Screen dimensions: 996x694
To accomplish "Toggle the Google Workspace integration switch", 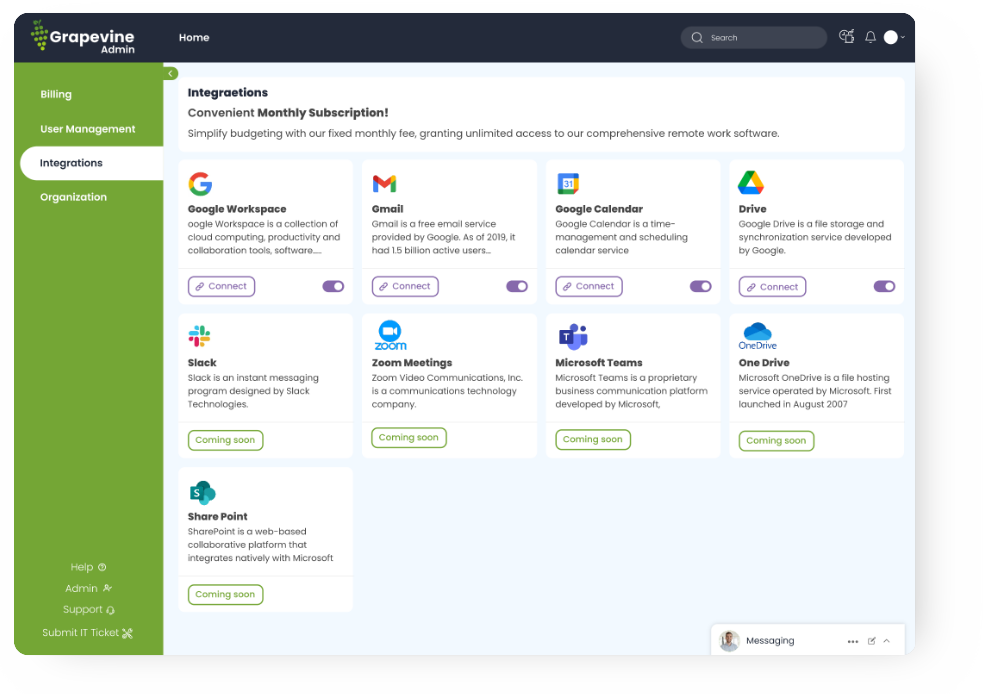I will (333, 286).
